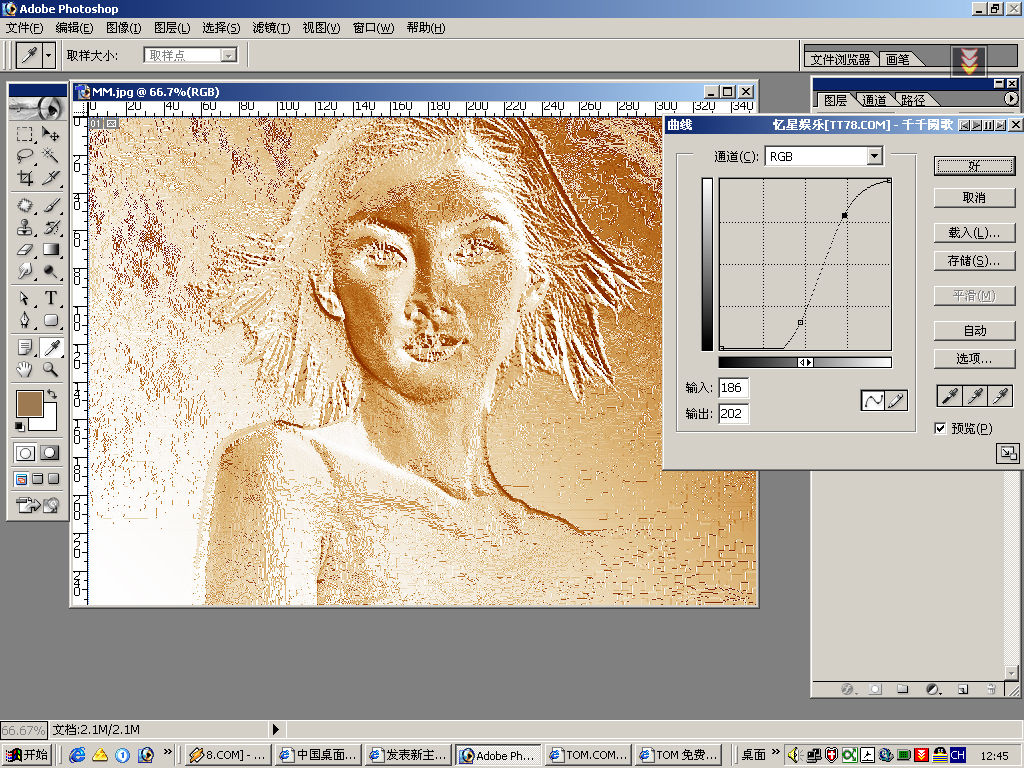Select full screen mode with menu bar
This screenshot has height=768, width=1024.
[37, 479]
